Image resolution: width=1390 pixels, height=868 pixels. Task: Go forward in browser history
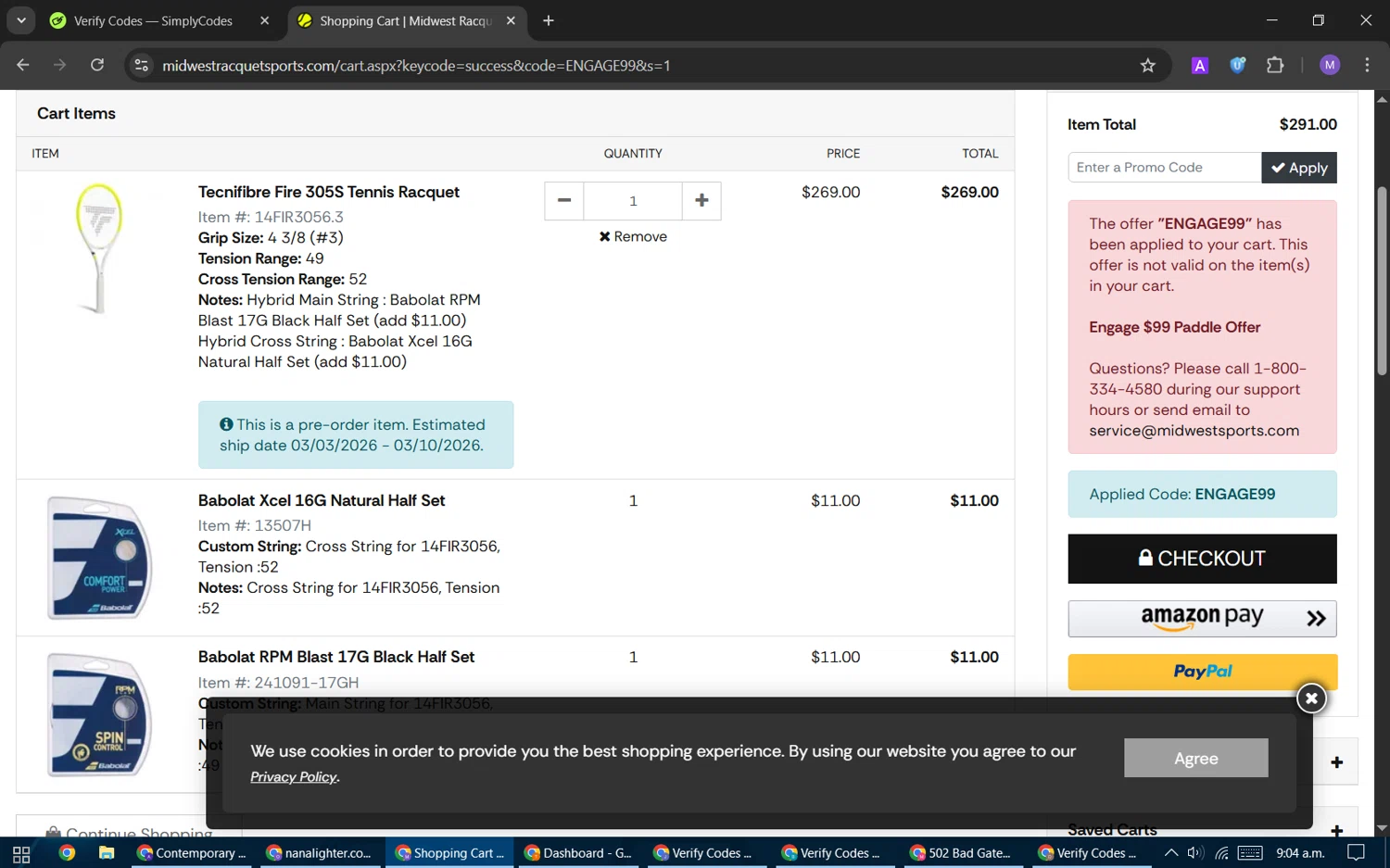[60, 65]
